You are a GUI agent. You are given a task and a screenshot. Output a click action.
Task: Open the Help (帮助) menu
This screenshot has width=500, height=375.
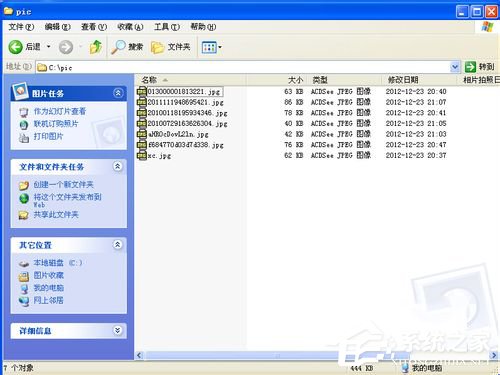(x=203, y=27)
